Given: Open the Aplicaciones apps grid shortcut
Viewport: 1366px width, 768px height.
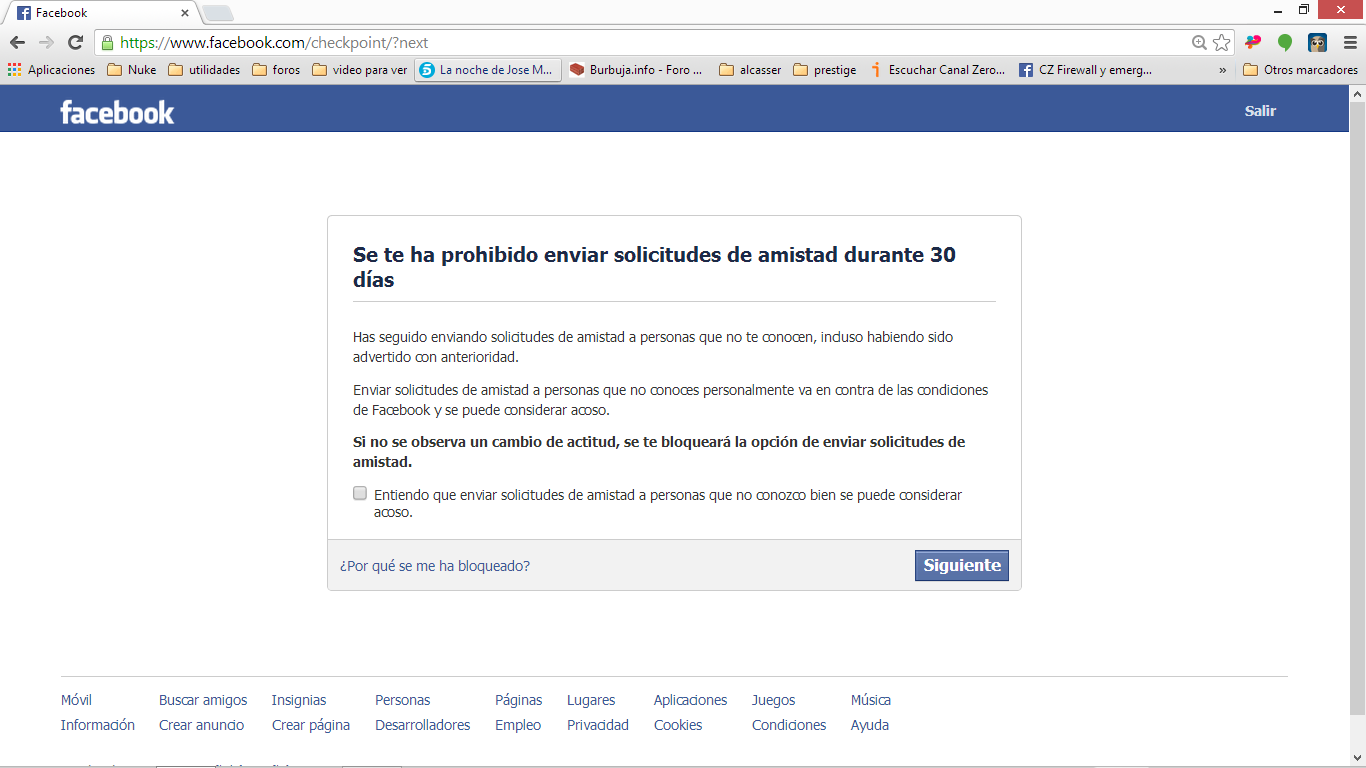Looking at the screenshot, I should [x=51, y=70].
